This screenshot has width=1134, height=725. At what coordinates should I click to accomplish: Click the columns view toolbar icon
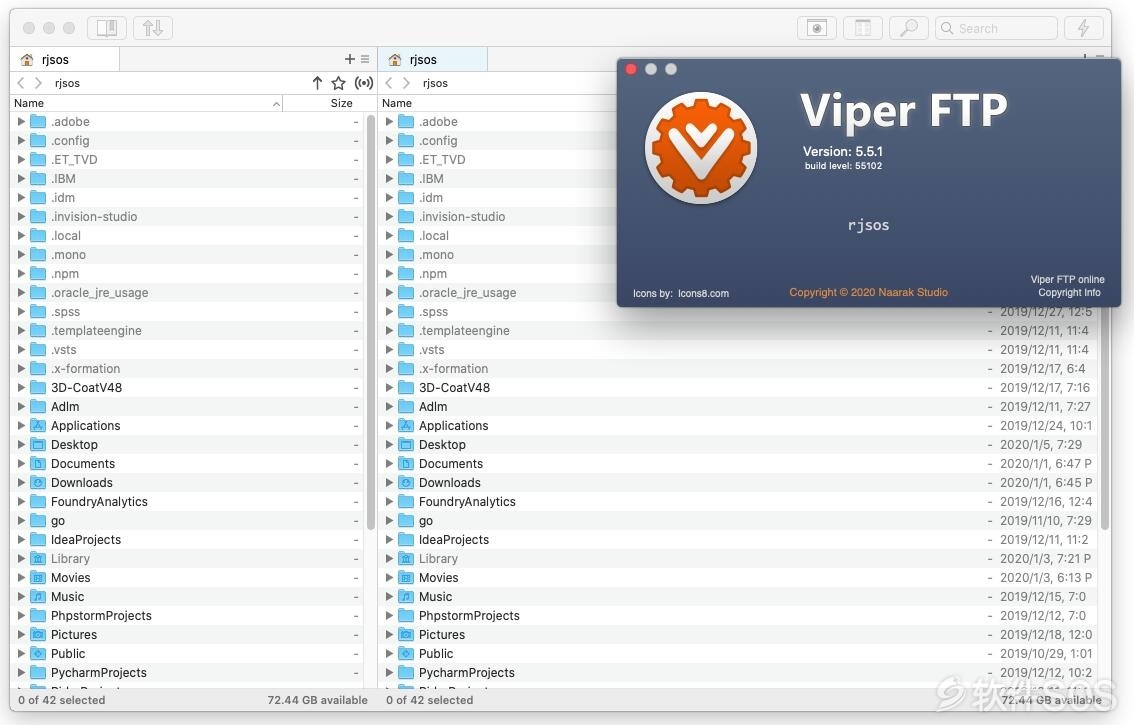pyautogui.click(x=863, y=28)
